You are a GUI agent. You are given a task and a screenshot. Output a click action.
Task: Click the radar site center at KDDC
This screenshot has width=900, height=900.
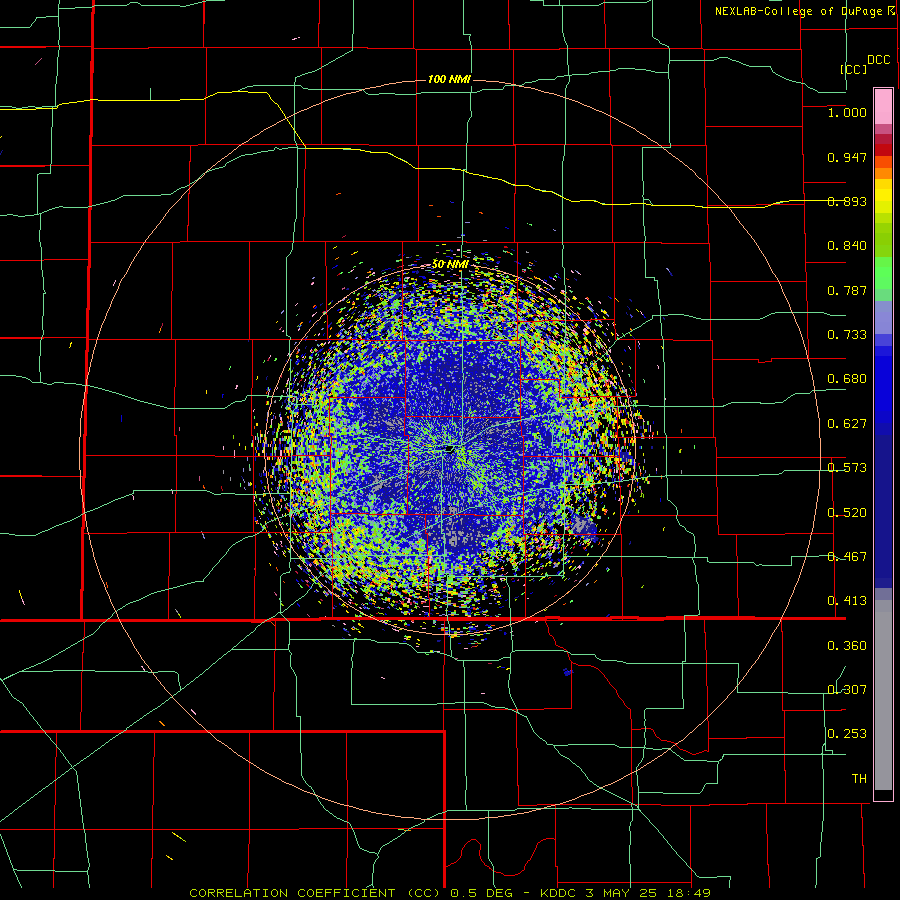[x=448, y=449]
